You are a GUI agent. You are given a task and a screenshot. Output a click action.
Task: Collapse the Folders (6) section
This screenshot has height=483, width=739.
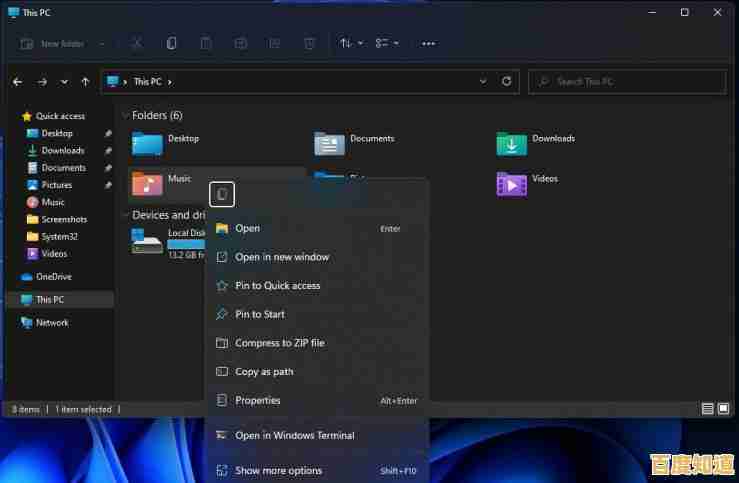[125, 116]
